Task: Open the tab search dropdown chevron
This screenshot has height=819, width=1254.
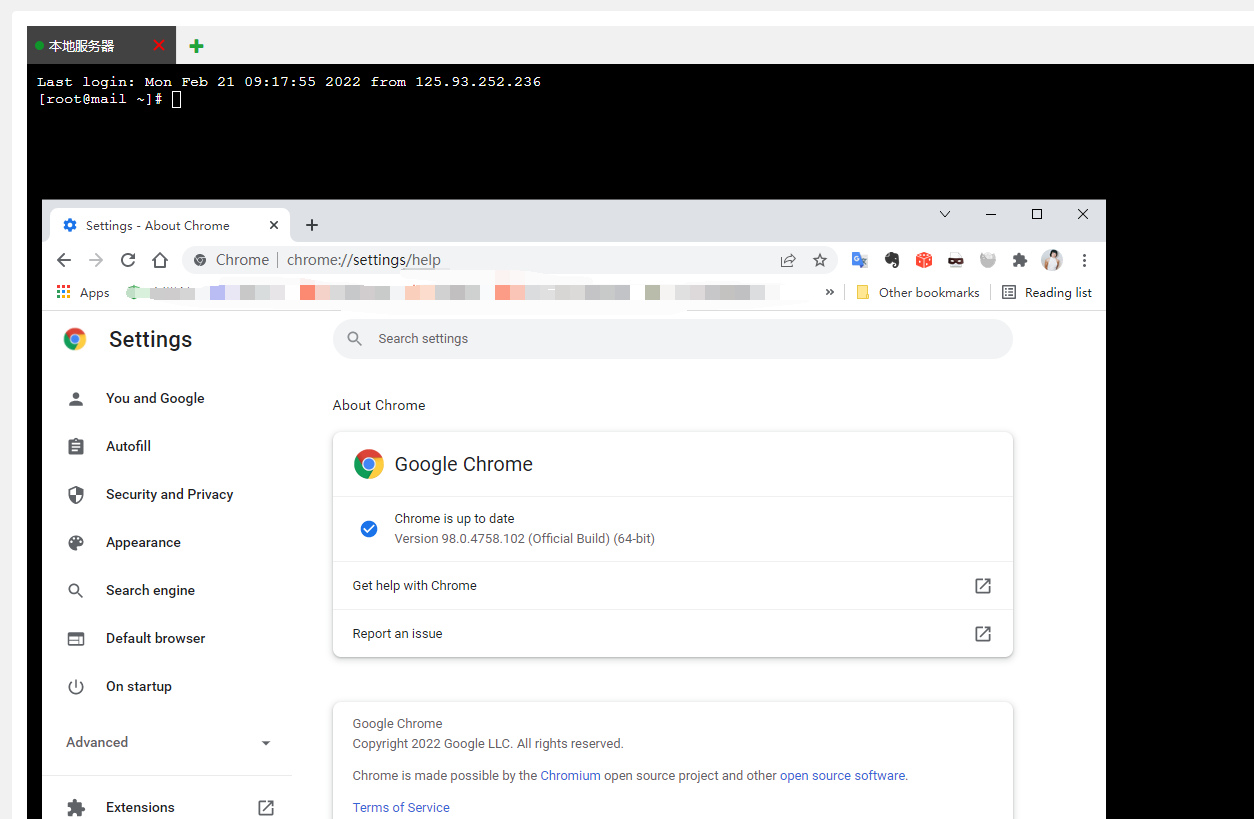Action: (945, 214)
